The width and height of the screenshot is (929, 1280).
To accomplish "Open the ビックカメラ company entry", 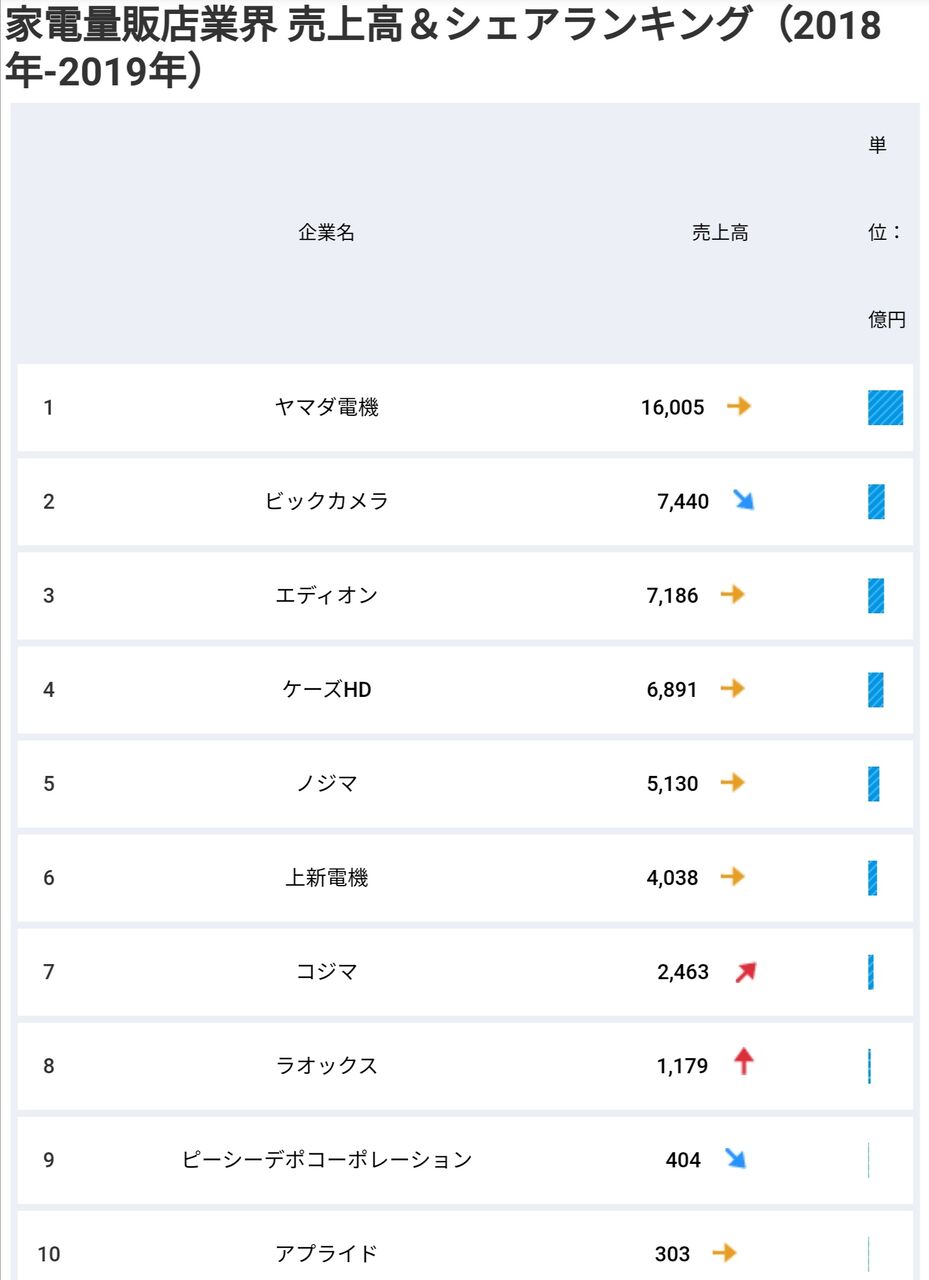I will [327, 502].
